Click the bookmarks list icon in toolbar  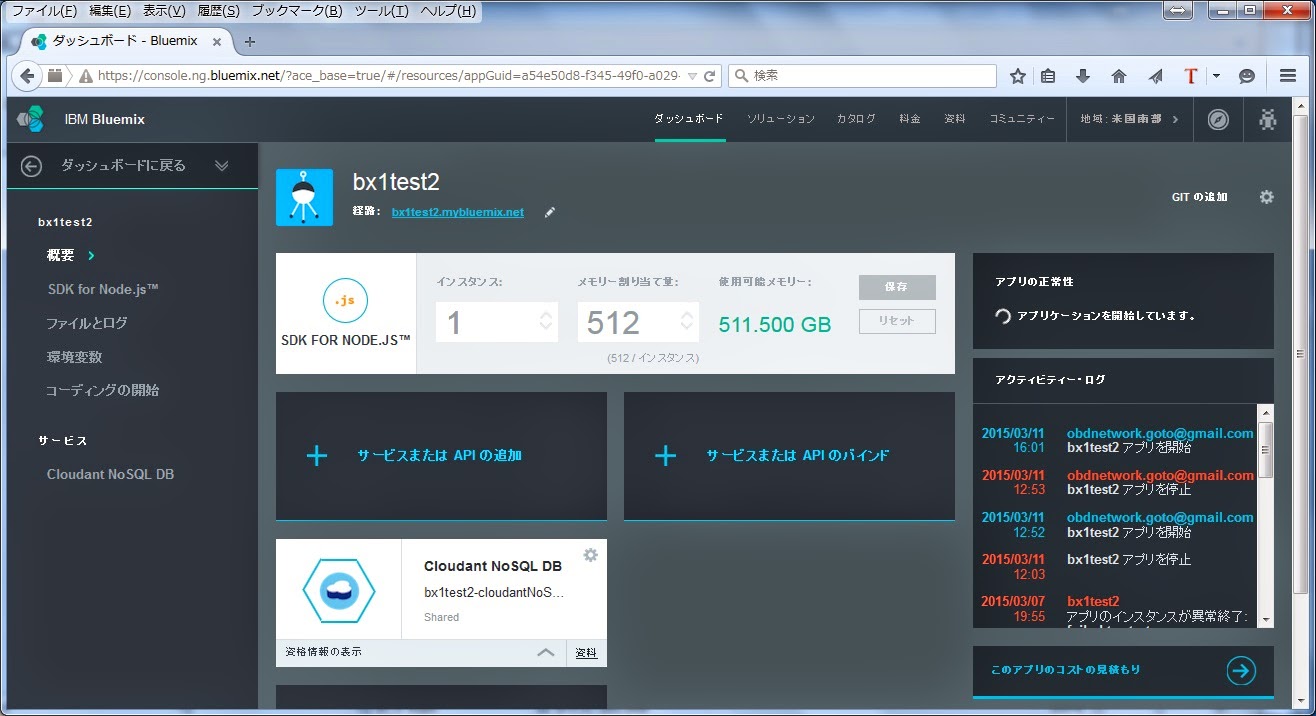click(x=1048, y=76)
